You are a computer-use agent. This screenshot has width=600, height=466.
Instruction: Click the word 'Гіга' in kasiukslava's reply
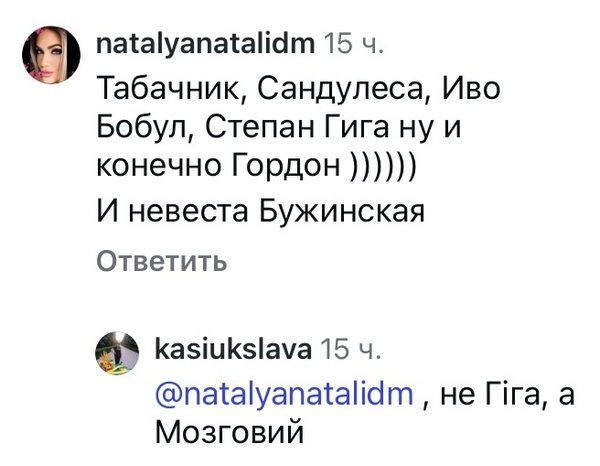point(510,394)
